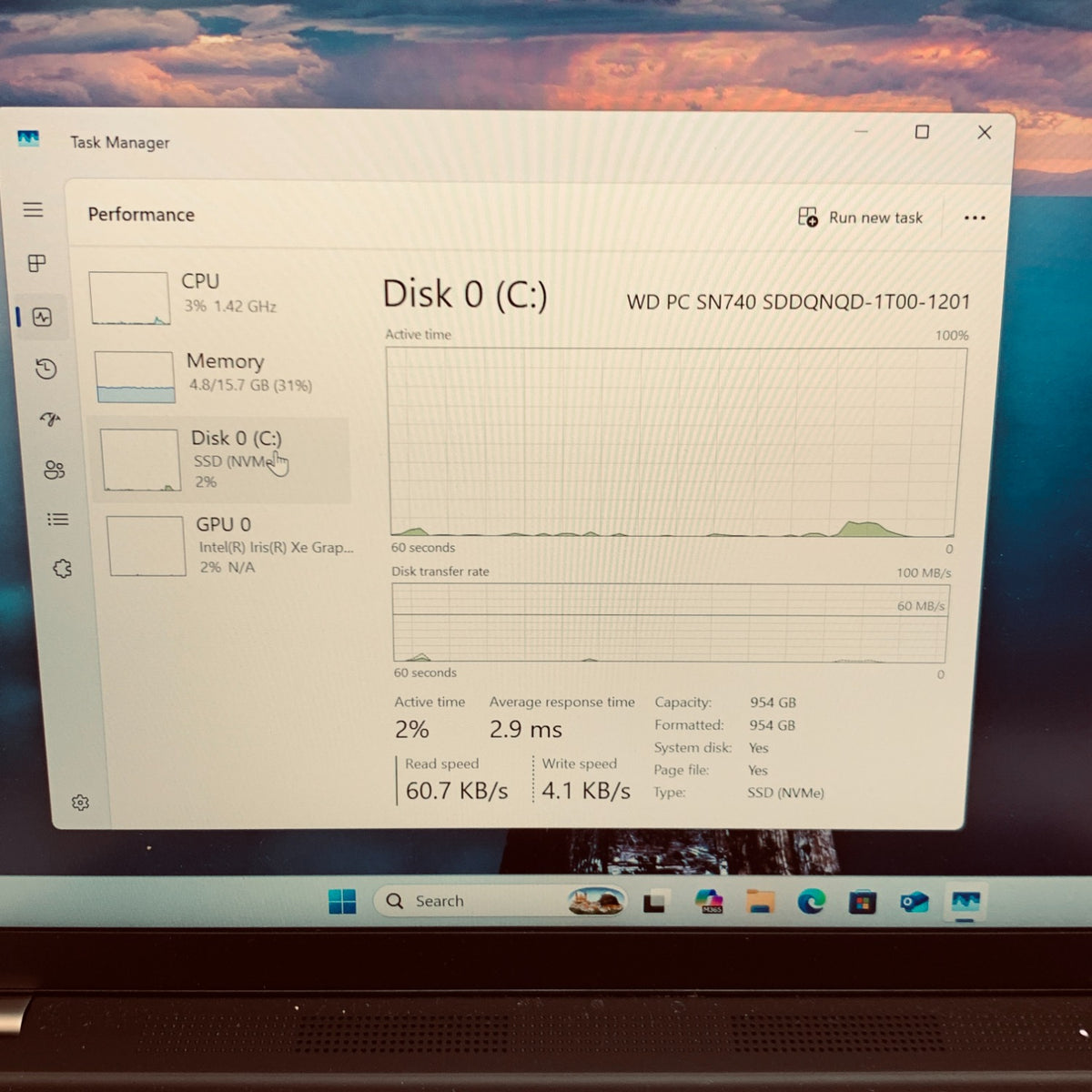1092x1092 pixels.
Task: Click the Task Manager taskbar icon
Action: pos(965,902)
